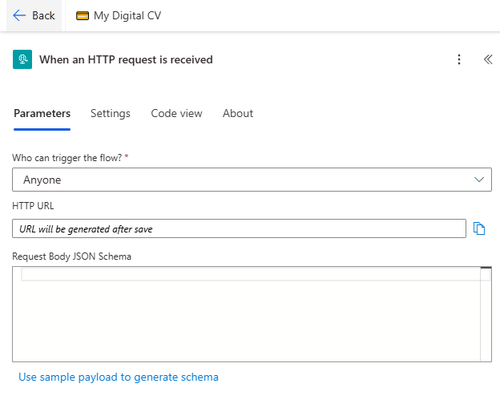The width and height of the screenshot is (500, 396).
Task: Open the three-dot more options menu
Action: 459,59
